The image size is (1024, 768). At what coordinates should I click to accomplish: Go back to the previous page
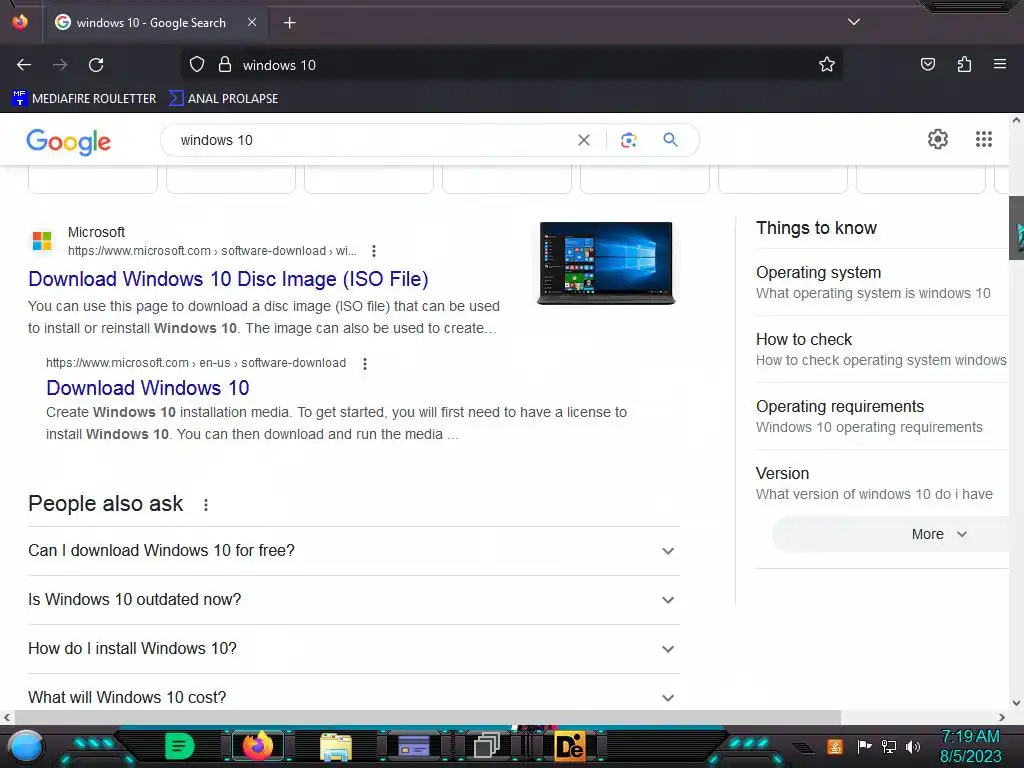pyautogui.click(x=24, y=65)
